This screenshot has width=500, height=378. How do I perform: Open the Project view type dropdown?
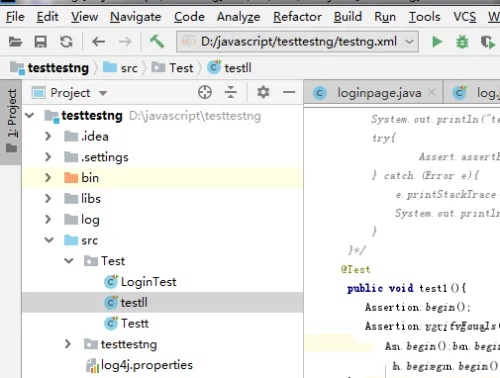69,93
